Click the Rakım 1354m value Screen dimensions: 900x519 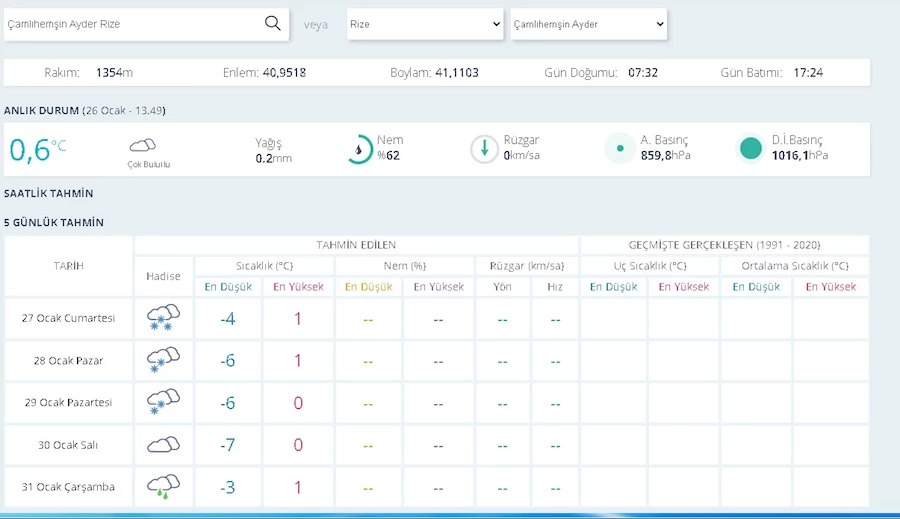click(114, 73)
